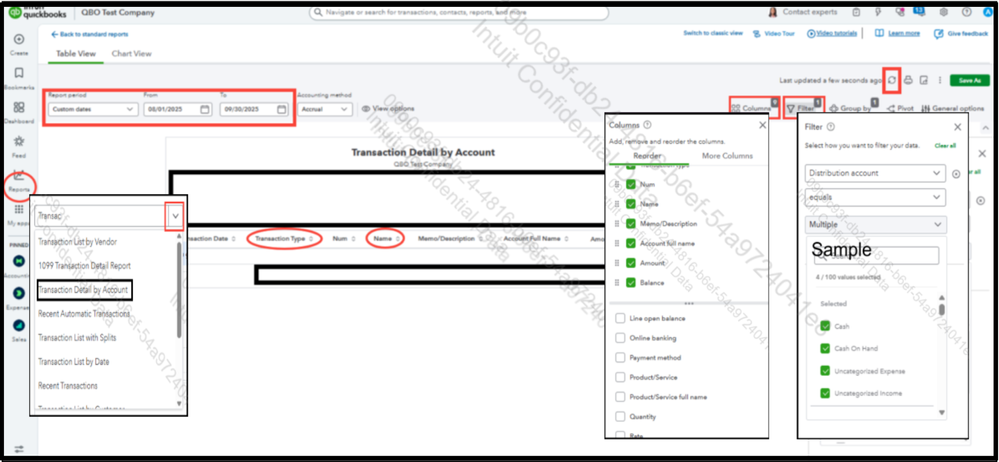
Task: Click Clear all in Filter panel
Action: [x=945, y=145]
